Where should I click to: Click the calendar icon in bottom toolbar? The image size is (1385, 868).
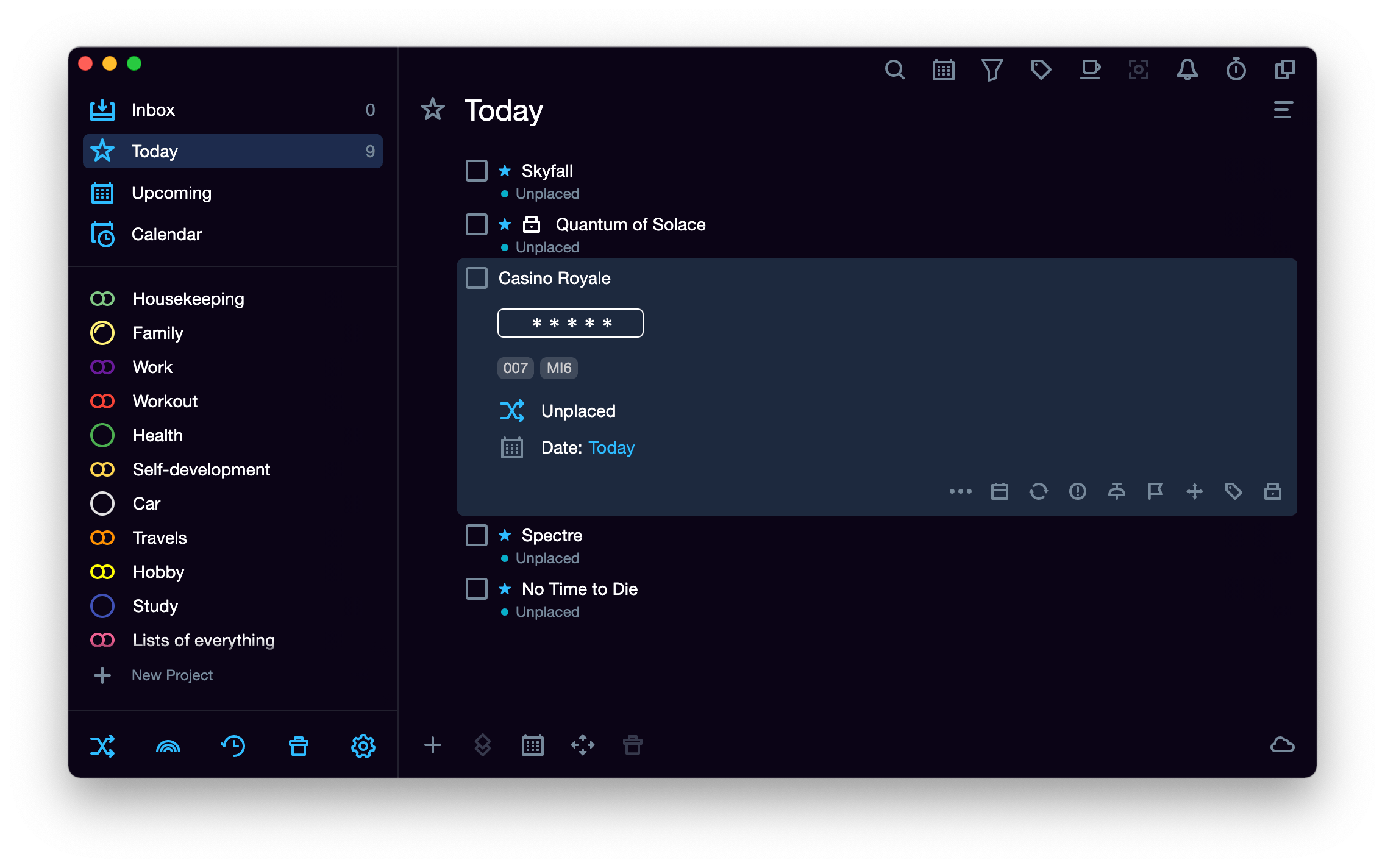click(x=533, y=745)
